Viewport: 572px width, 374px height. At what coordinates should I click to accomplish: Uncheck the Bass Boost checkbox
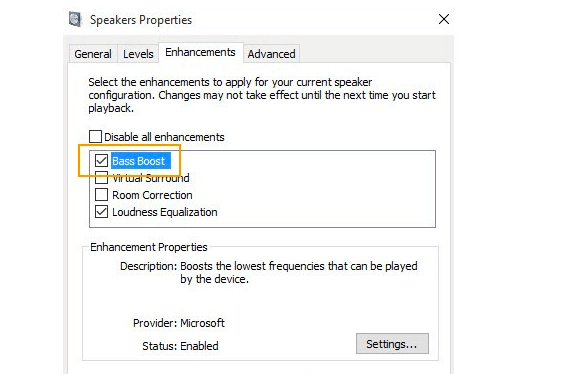101,161
